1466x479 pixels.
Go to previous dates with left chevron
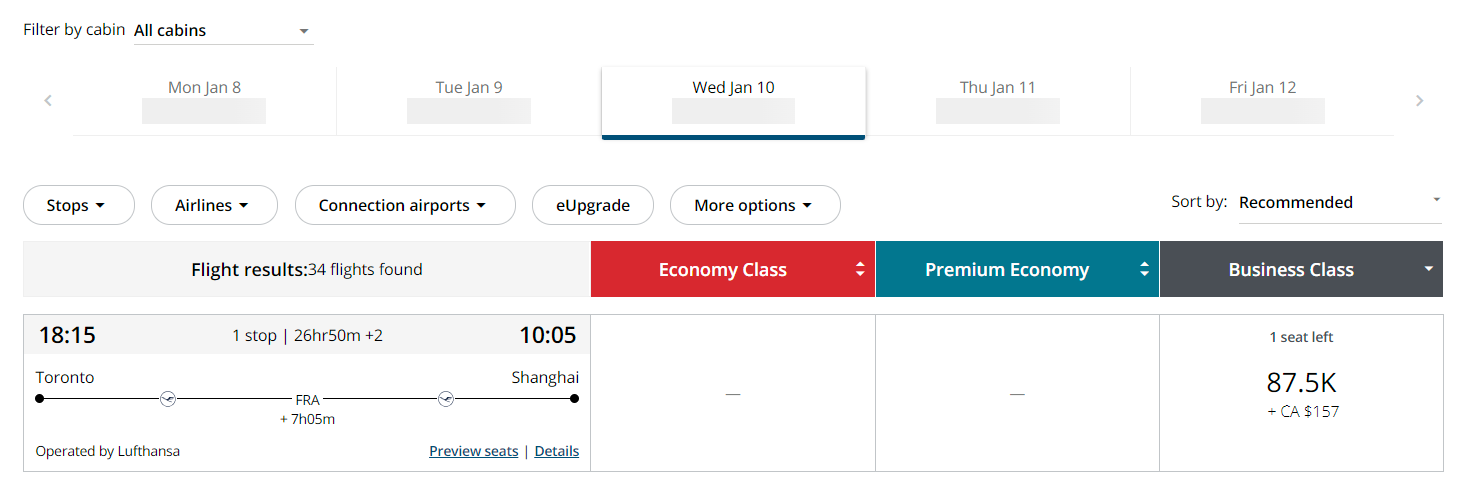[48, 101]
